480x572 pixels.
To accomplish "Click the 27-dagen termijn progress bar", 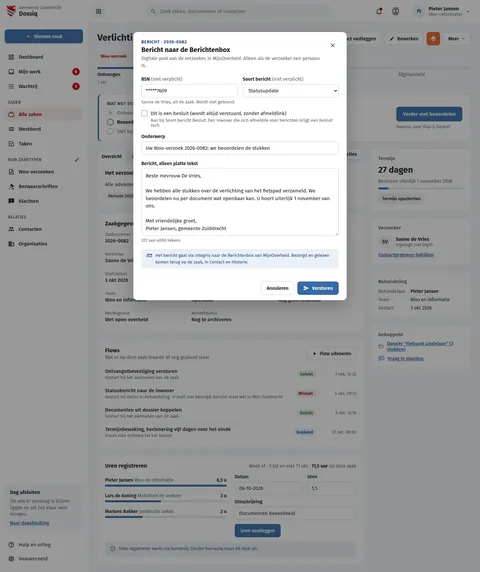I will click(x=421, y=189).
